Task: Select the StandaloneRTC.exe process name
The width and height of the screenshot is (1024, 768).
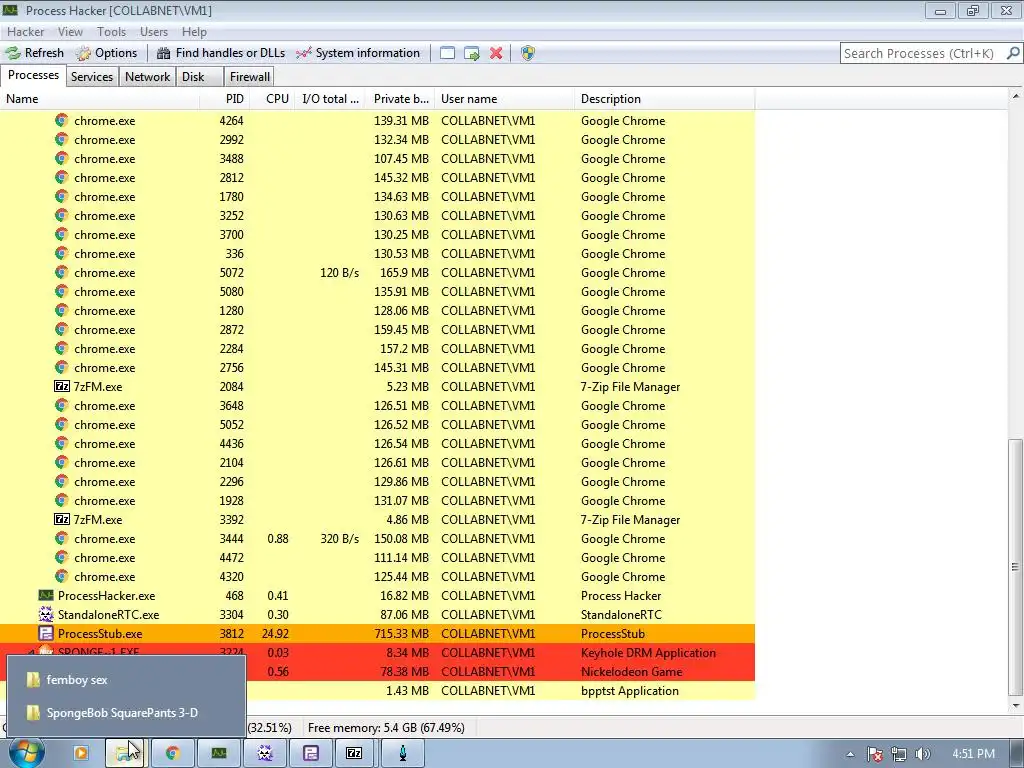Action: (x=108, y=615)
